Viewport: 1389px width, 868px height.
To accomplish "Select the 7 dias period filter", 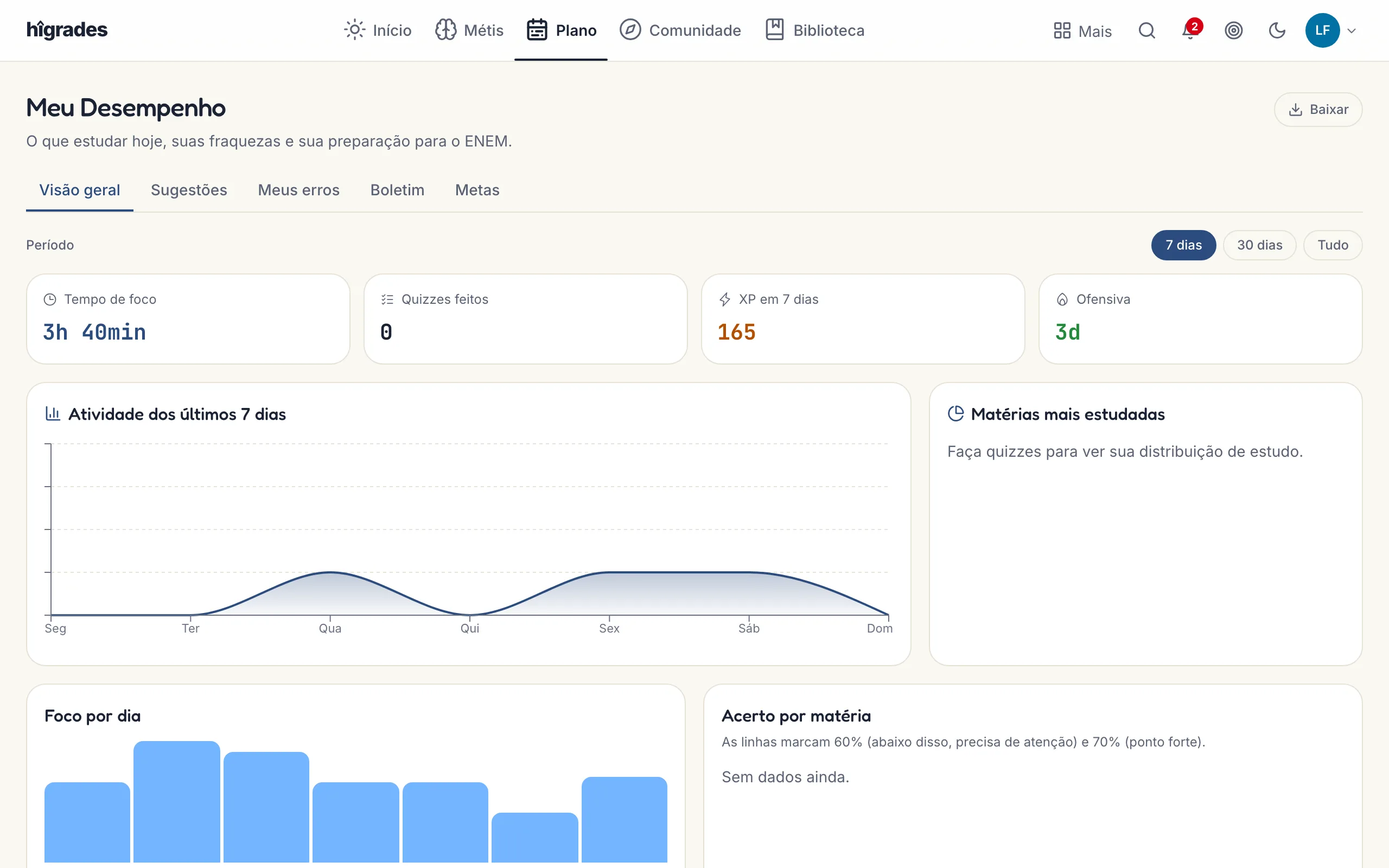I will click(x=1183, y=245).
